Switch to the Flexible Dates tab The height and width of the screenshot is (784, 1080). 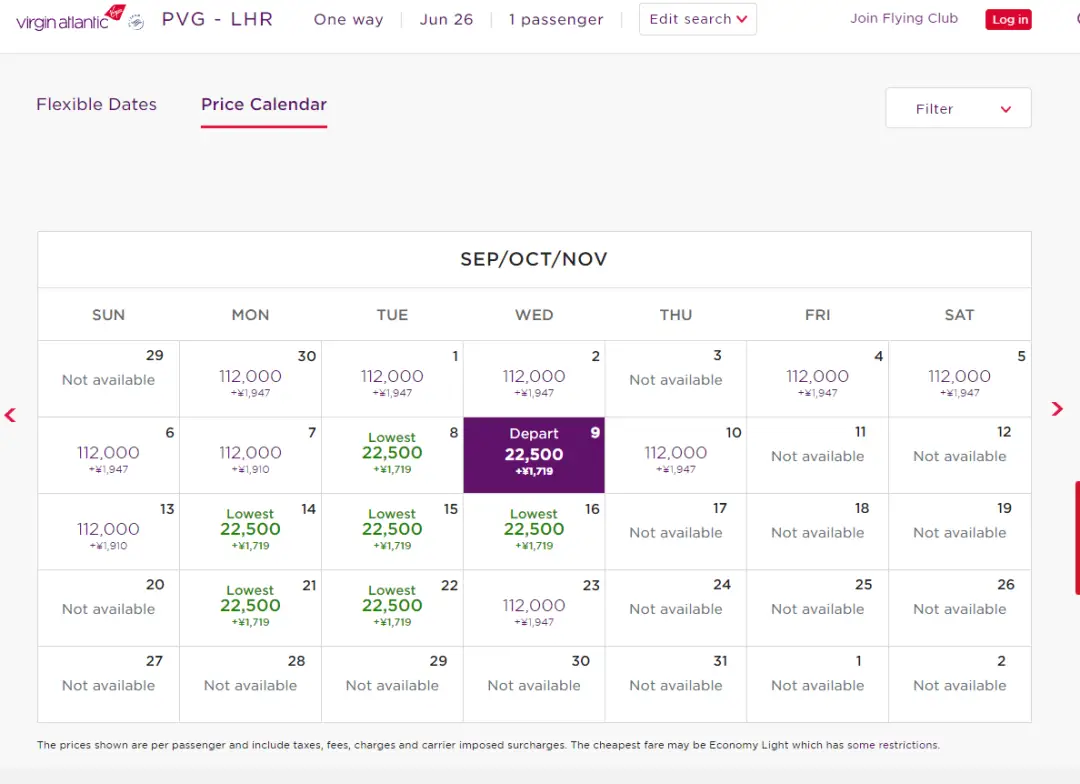click(96, 104)
